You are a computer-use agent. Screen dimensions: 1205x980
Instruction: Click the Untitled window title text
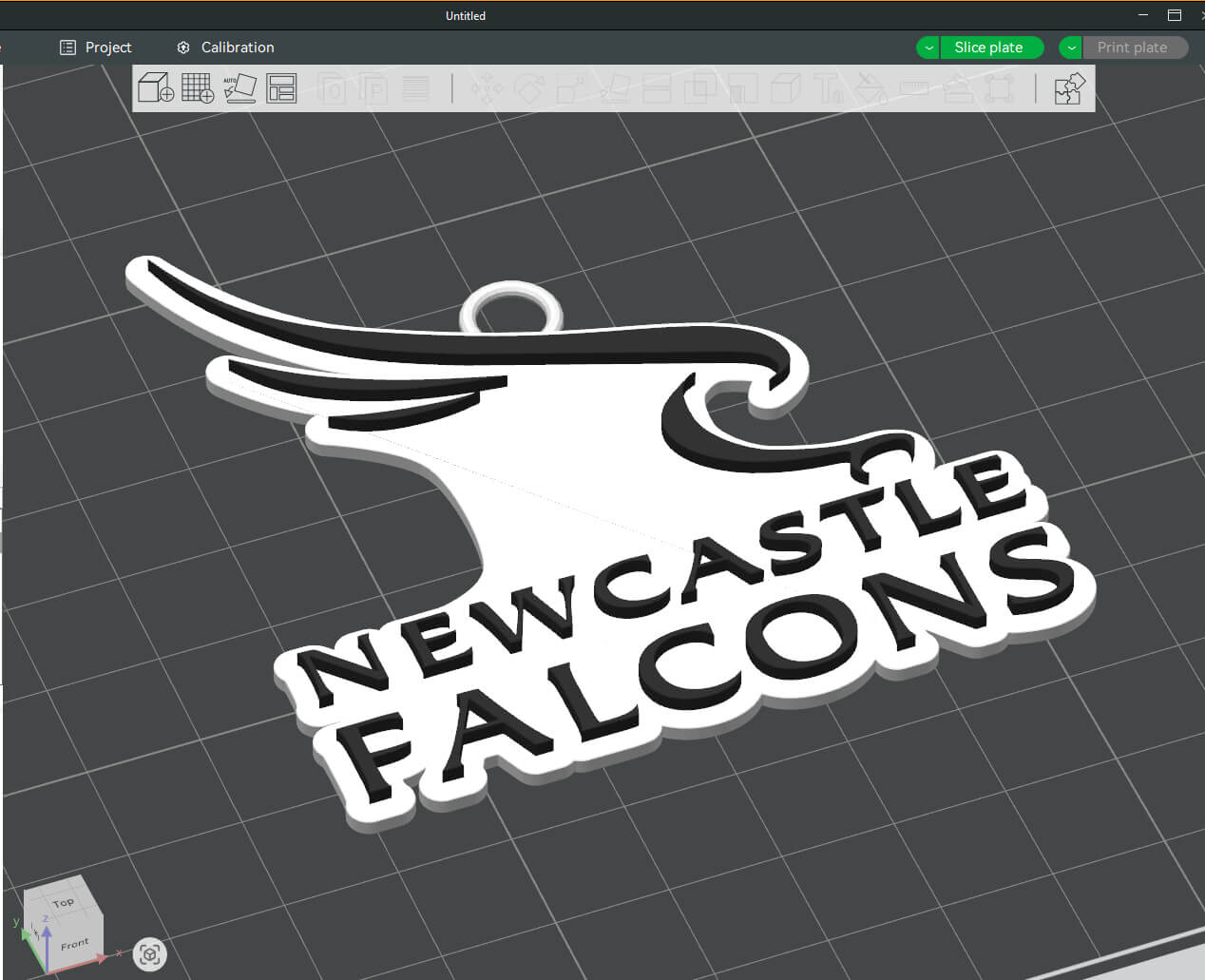[x=466, y=15]
